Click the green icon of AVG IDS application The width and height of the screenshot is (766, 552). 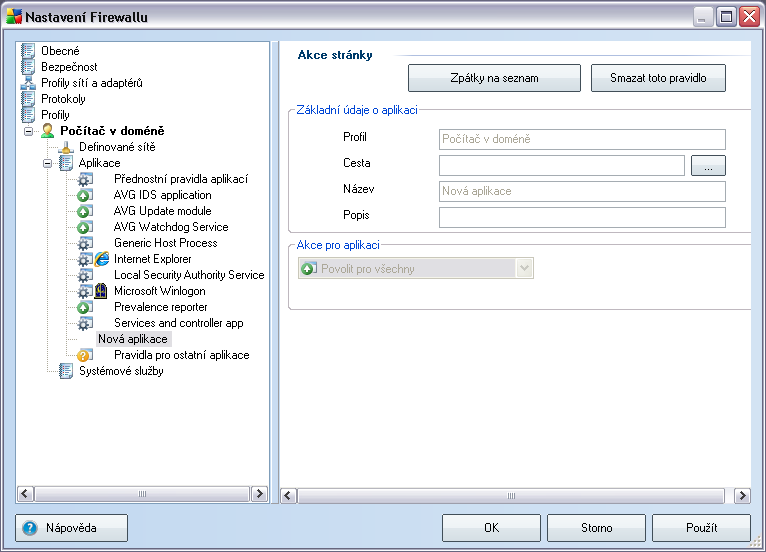coord(85,195)
